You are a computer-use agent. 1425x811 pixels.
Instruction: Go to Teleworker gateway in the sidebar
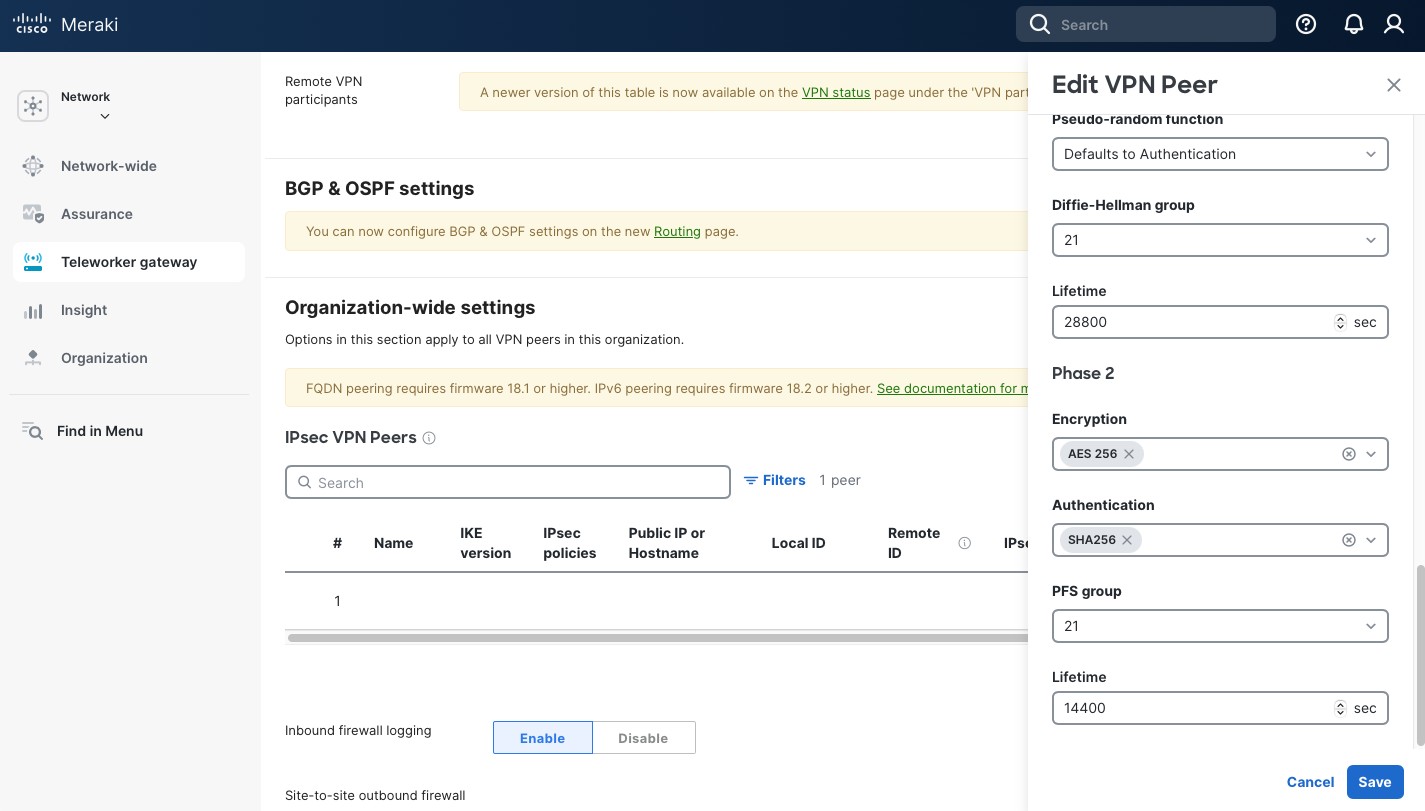click(x=129, y=262)
